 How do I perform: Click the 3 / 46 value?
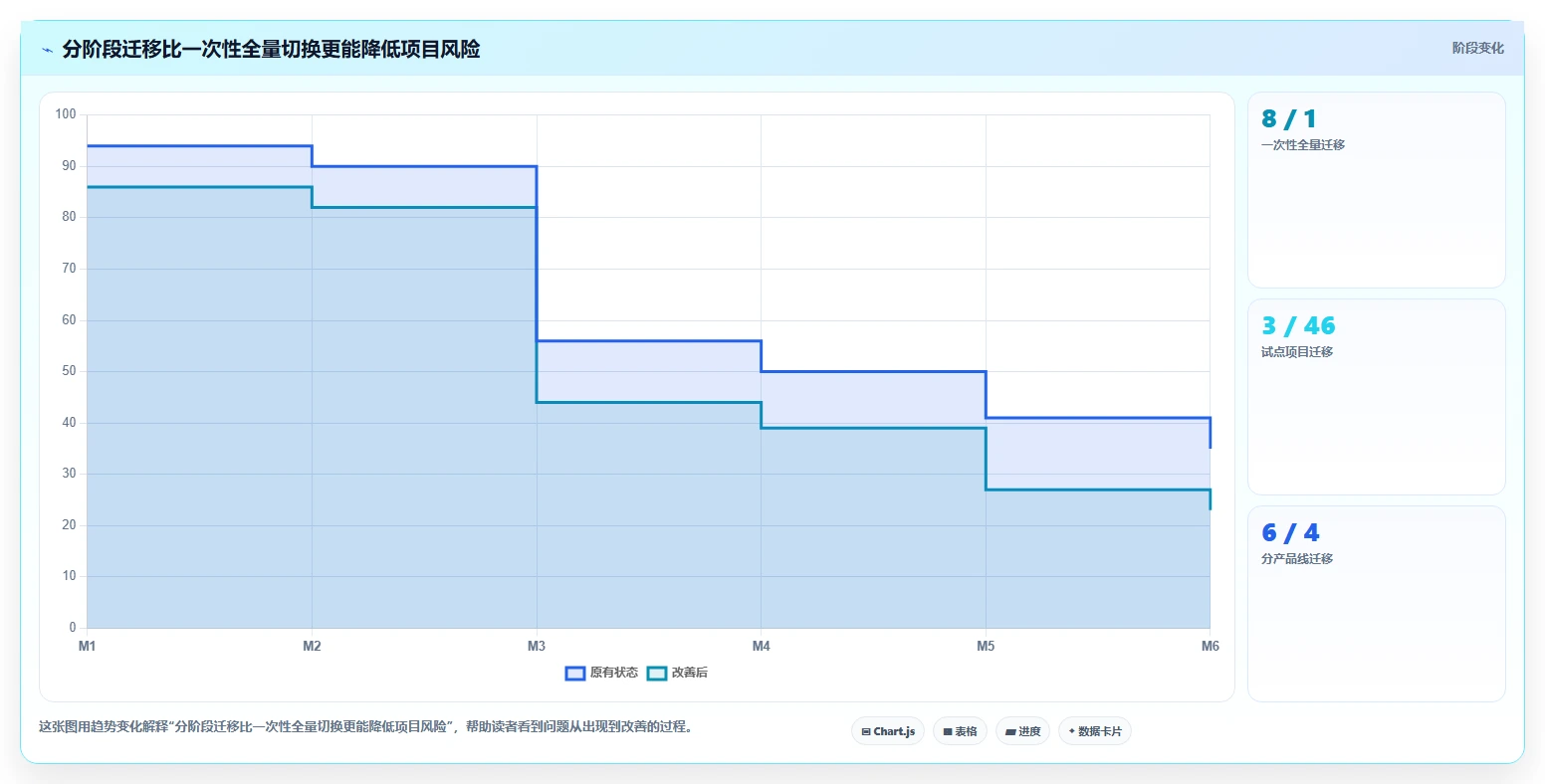1298,326
